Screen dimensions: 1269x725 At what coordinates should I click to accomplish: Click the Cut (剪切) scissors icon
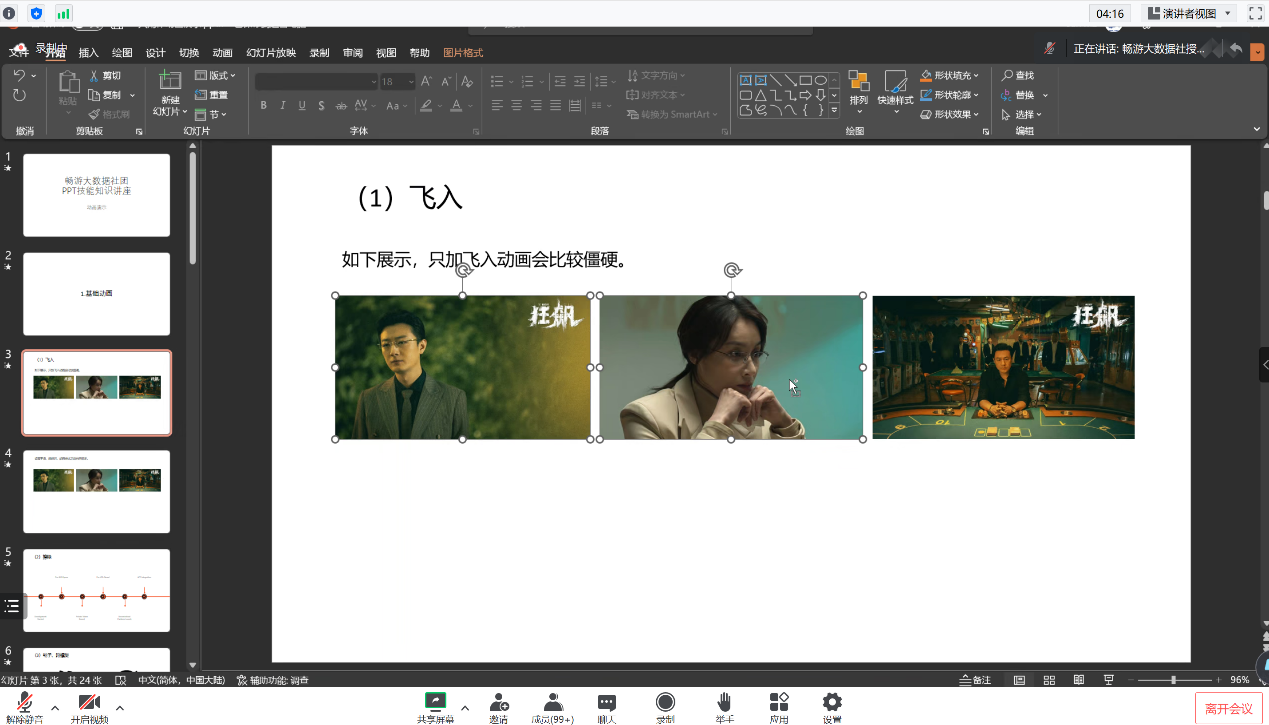click(x=95, y=76)
